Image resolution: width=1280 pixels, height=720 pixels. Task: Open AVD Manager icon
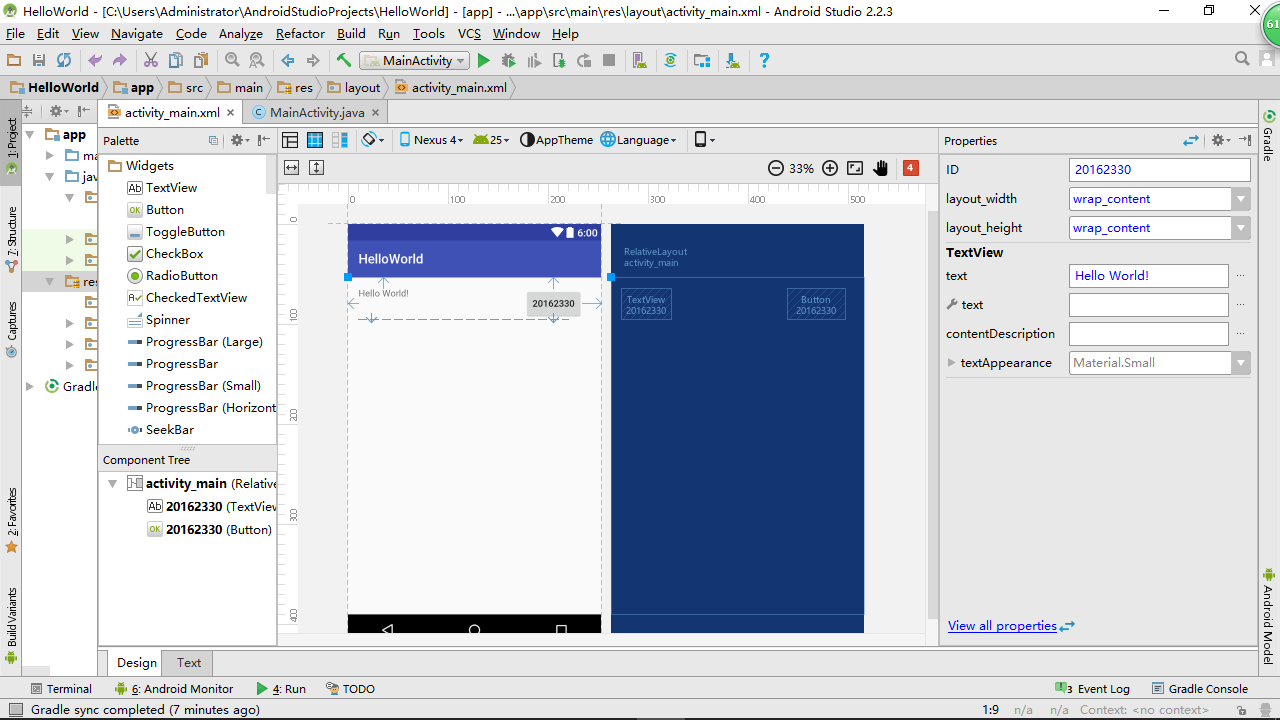click(639, 60)
